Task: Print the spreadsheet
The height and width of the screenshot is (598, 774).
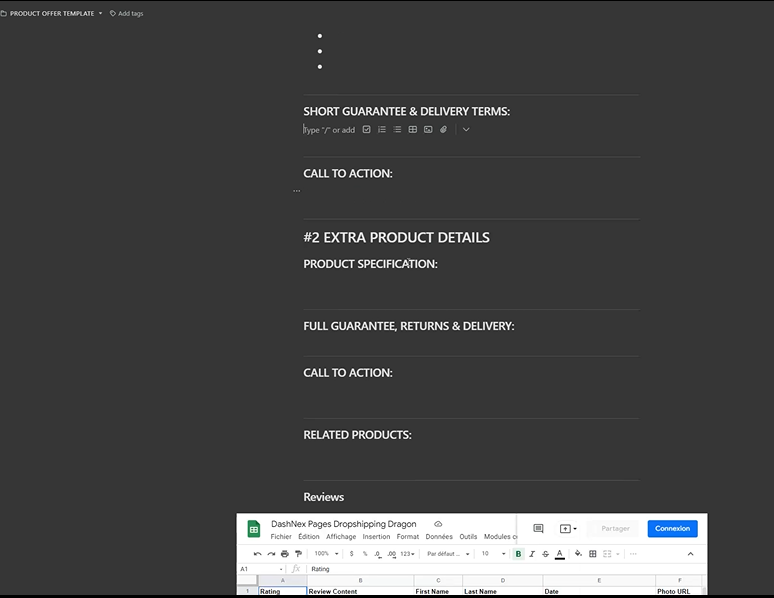Action: pos(285,554)
